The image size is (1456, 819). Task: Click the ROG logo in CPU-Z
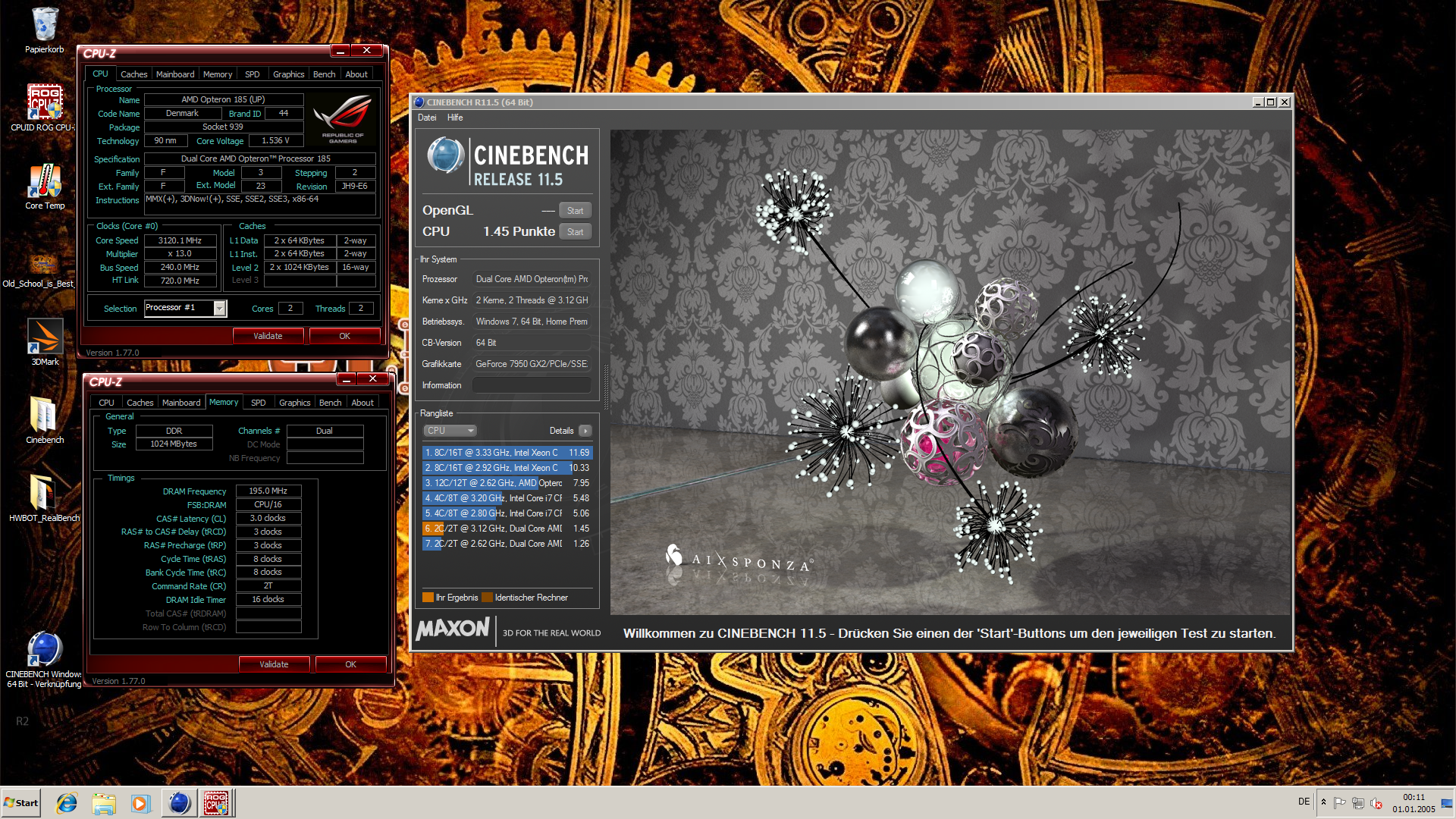point(343,118)
